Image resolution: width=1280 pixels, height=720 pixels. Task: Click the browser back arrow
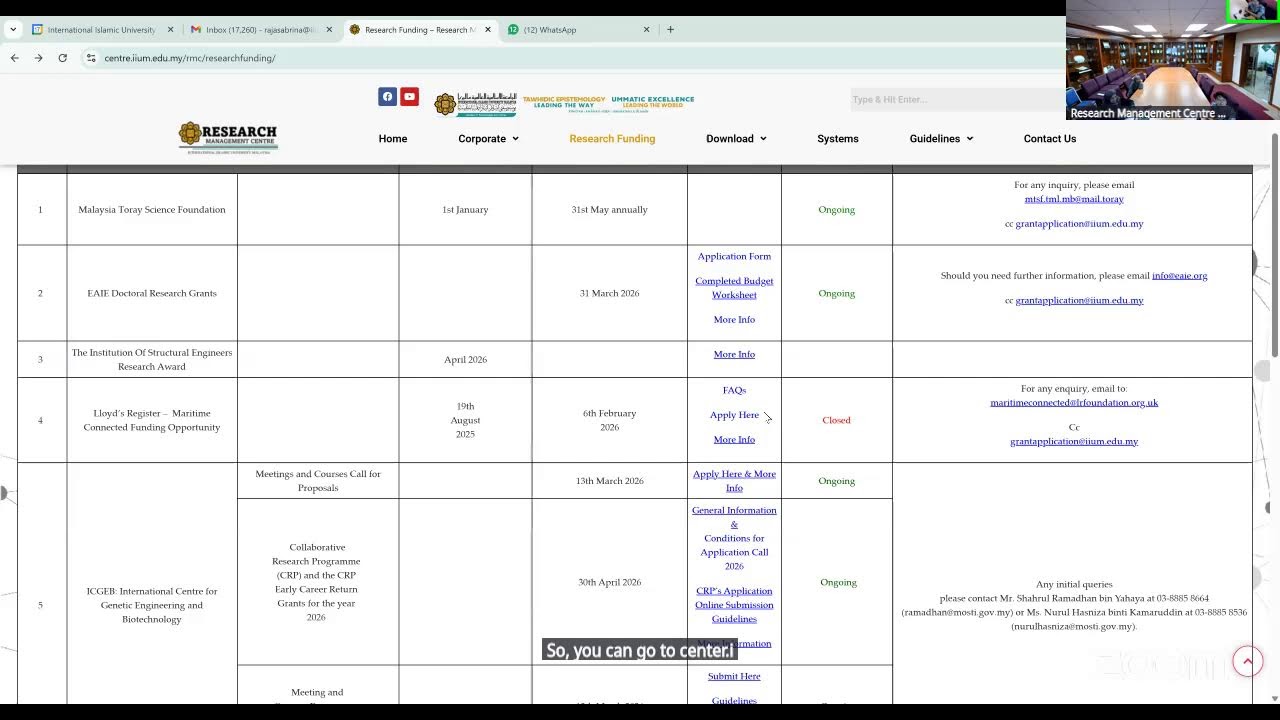(x=14, y=58)
